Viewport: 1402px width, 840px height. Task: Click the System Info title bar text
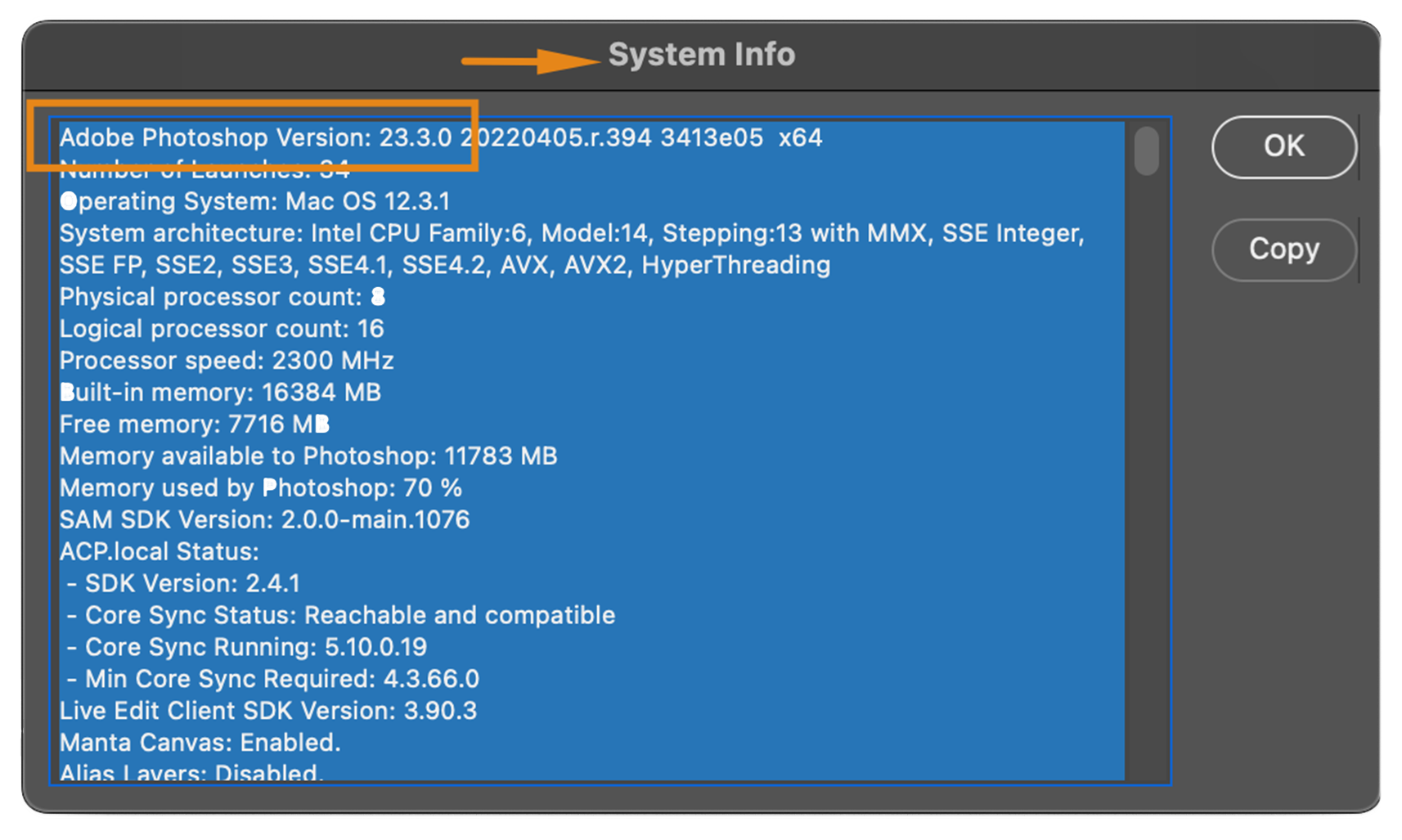click(x=700, y=54)
